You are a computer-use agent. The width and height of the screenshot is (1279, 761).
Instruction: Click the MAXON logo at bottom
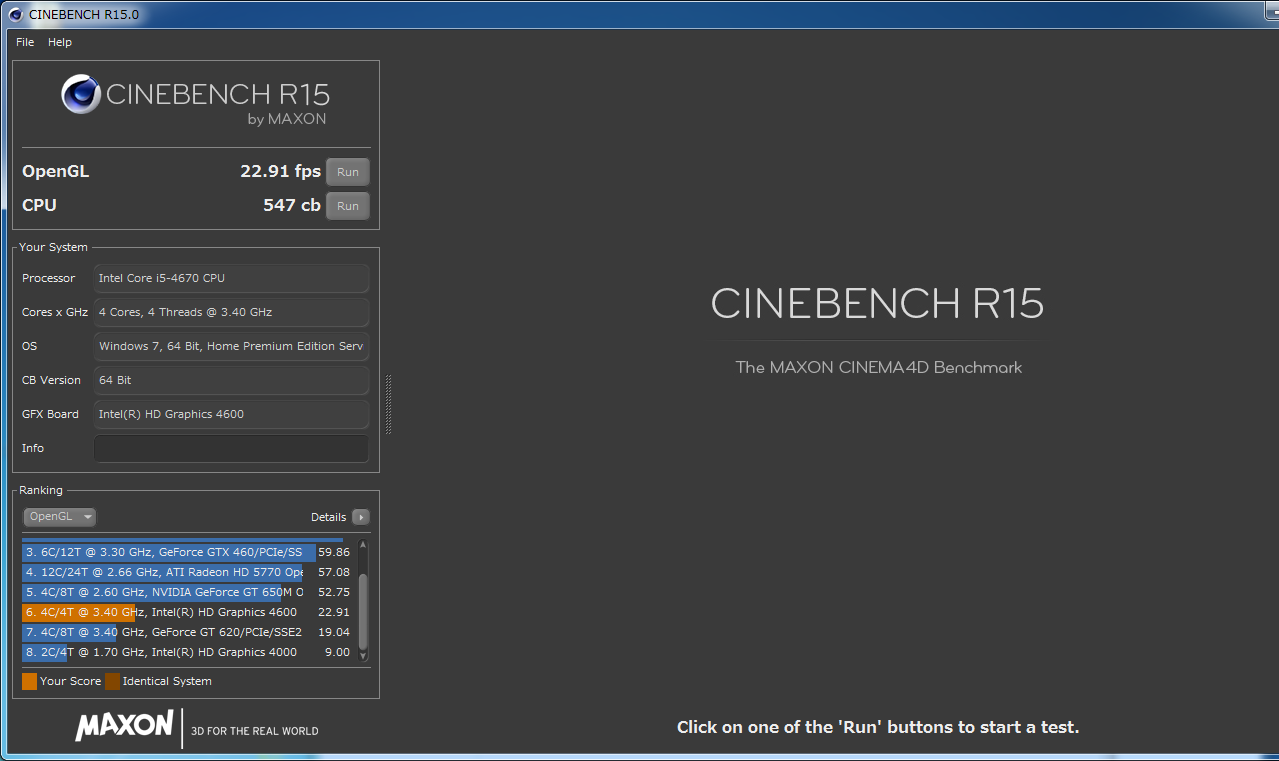(124, 726)
